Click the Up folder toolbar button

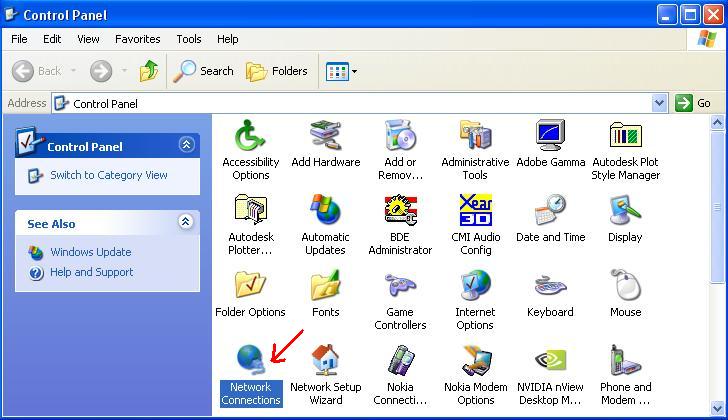click(x=149, y=71)
